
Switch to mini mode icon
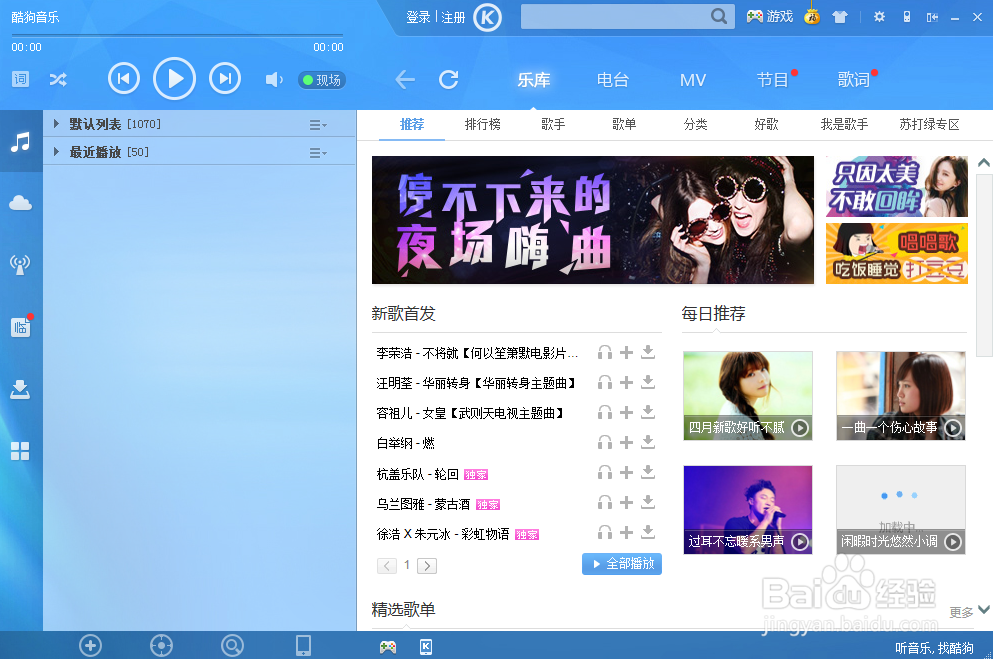pyautogui.click(x=932, y=17)
